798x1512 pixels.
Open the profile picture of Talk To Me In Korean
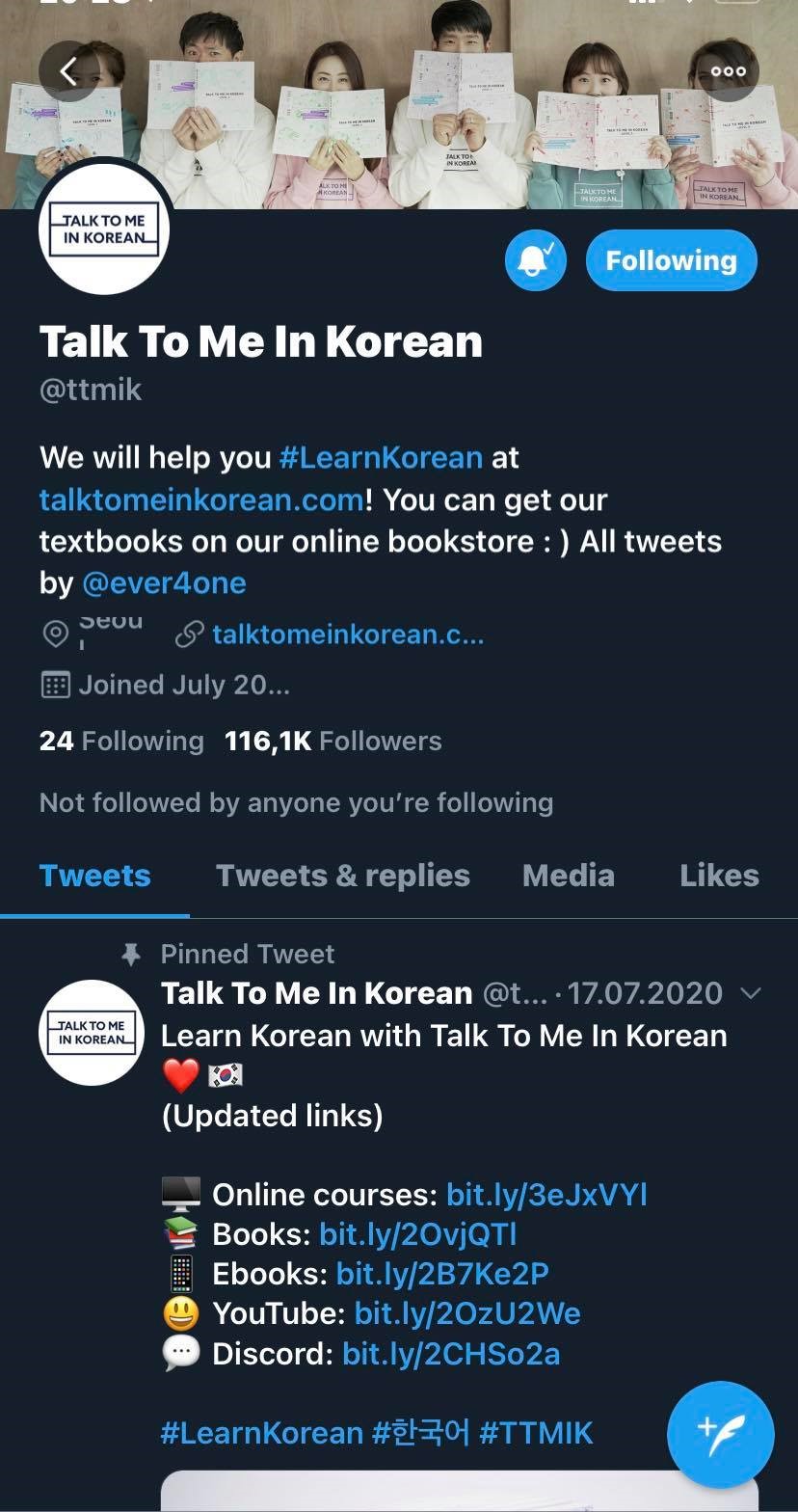coord(104,229)
